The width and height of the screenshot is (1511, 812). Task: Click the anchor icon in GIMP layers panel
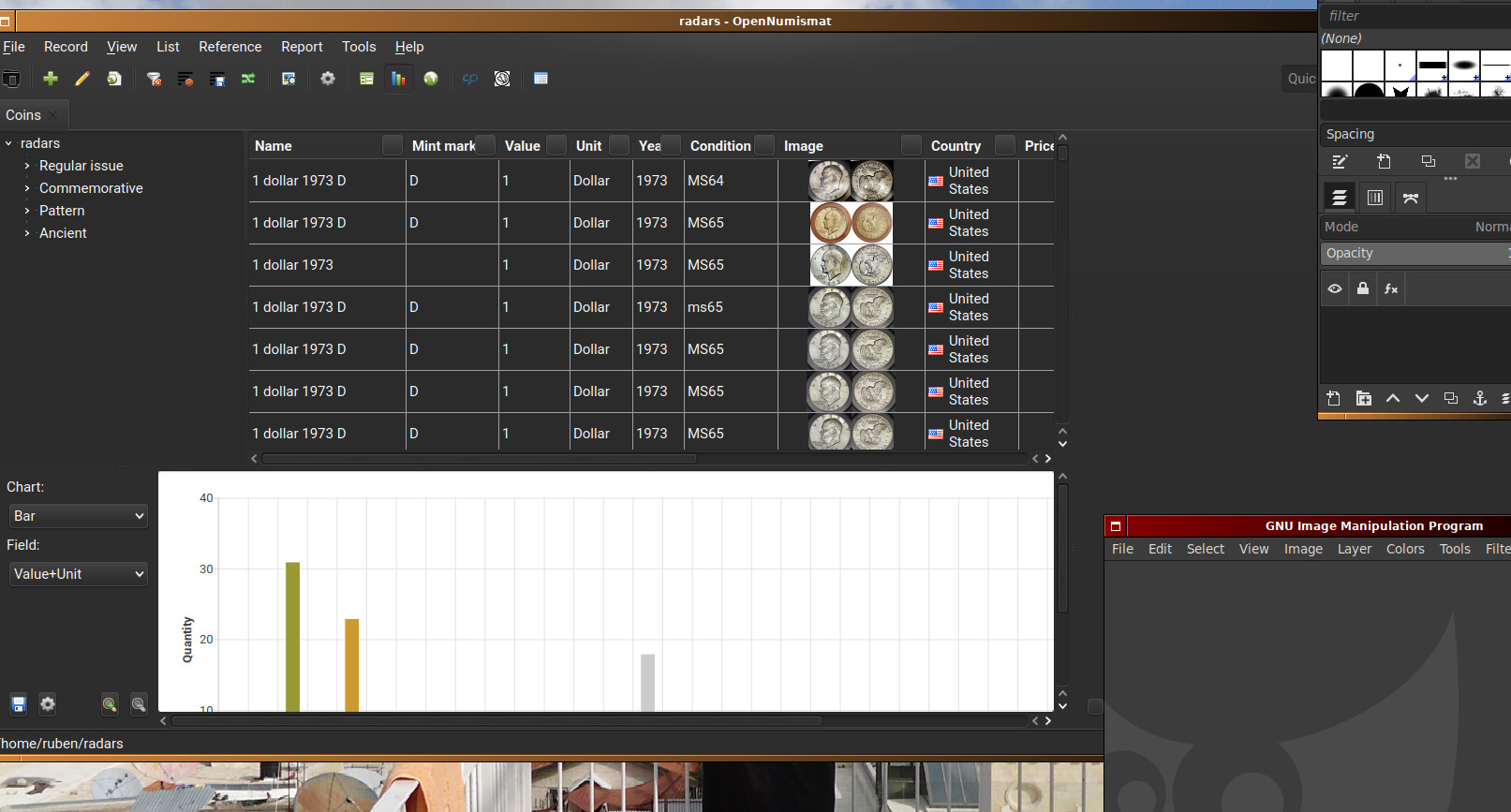click(x=1480, y=398)
